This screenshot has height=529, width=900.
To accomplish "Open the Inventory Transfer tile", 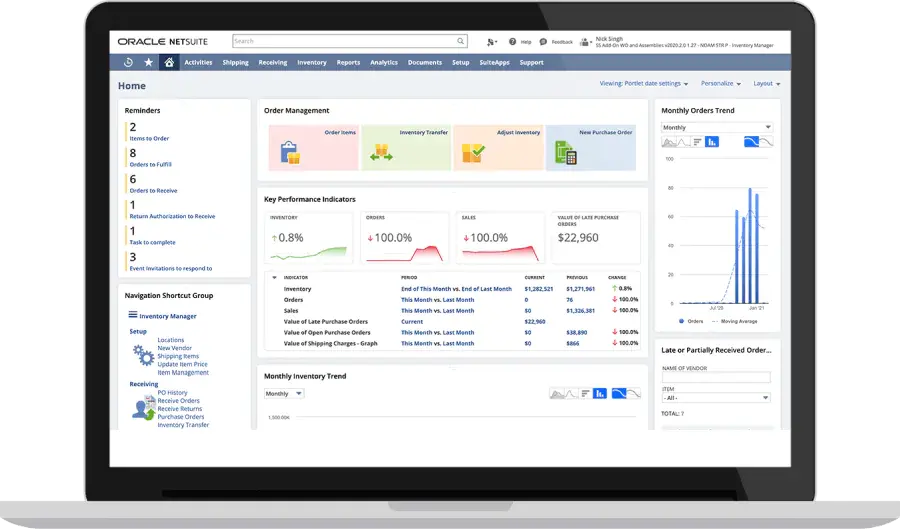I will 405,148.
